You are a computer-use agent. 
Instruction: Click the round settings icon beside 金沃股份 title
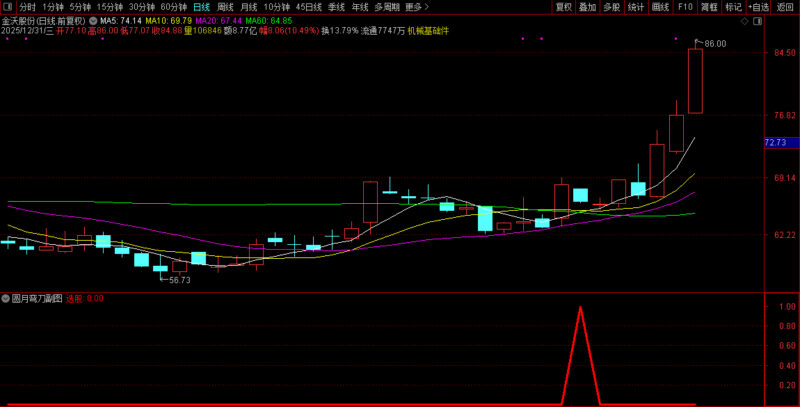[92, 20]
